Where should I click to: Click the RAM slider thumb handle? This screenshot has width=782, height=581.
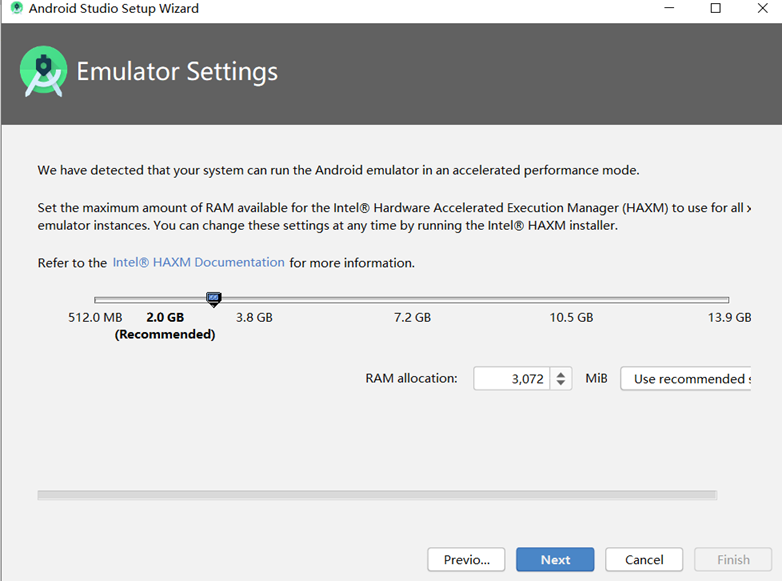[213, 299]
